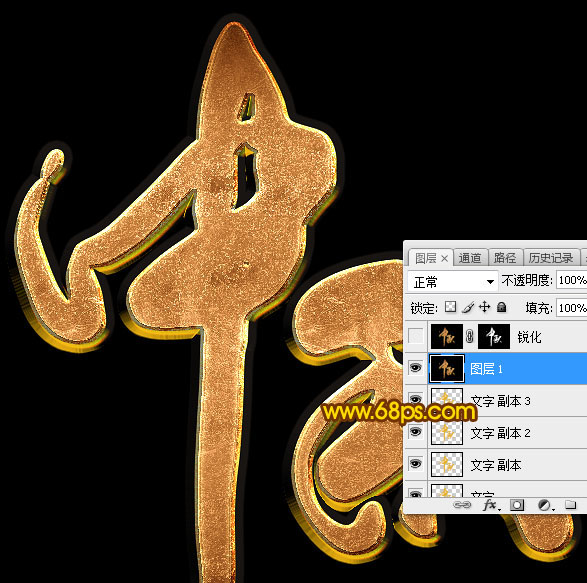
Task: Add a layer mask with the mask icon
Action: [x=517, y=505]
